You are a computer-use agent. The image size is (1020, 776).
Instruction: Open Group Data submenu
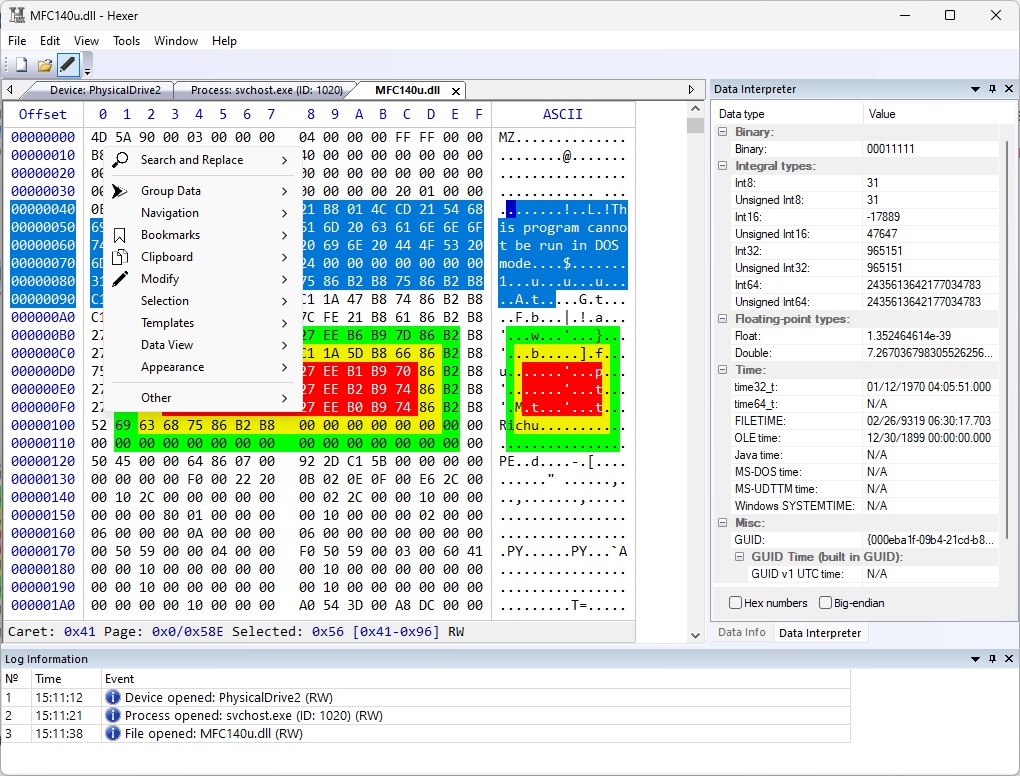coord(205,191)
